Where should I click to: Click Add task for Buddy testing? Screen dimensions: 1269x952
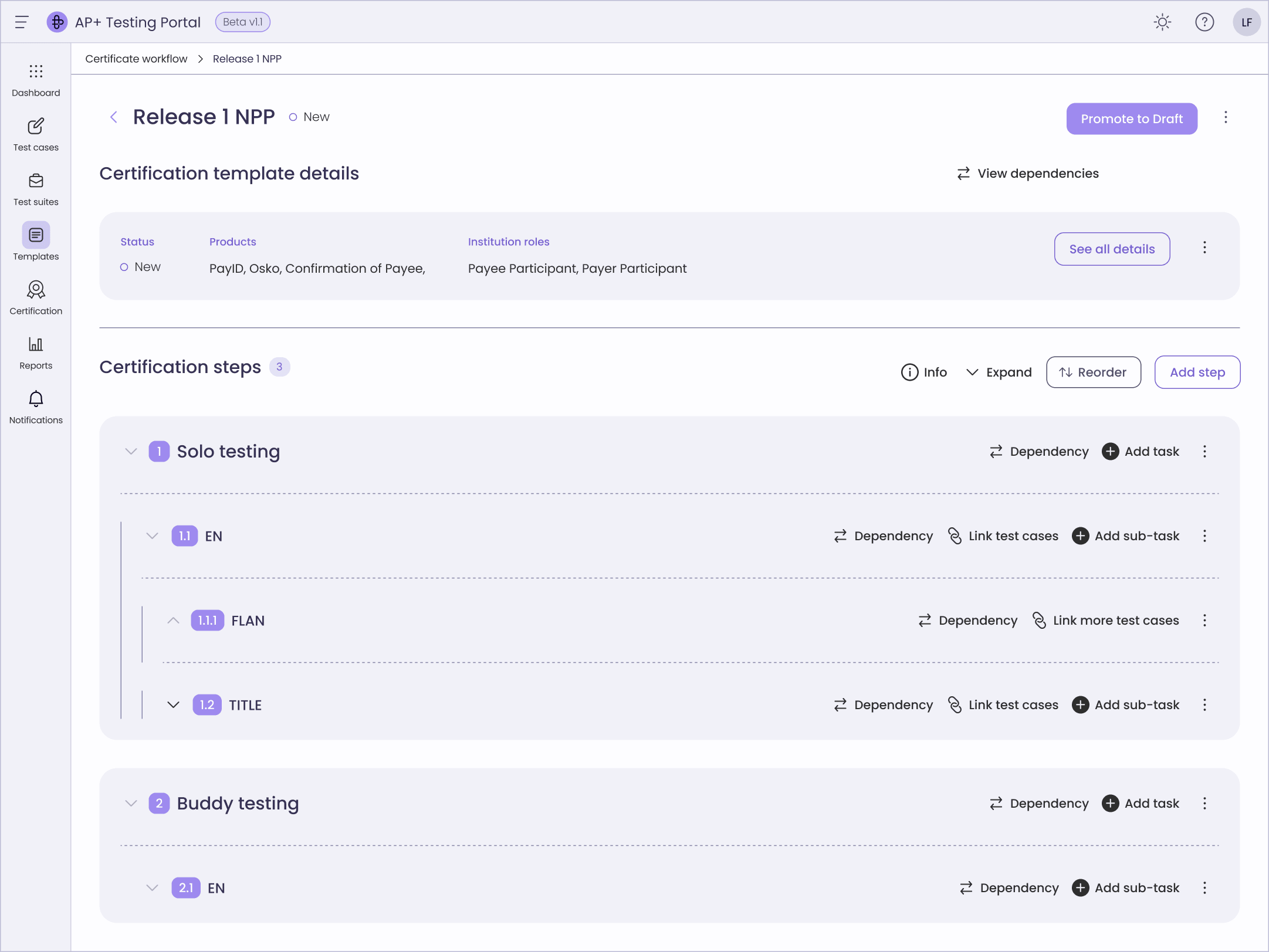pos(1141,804)
